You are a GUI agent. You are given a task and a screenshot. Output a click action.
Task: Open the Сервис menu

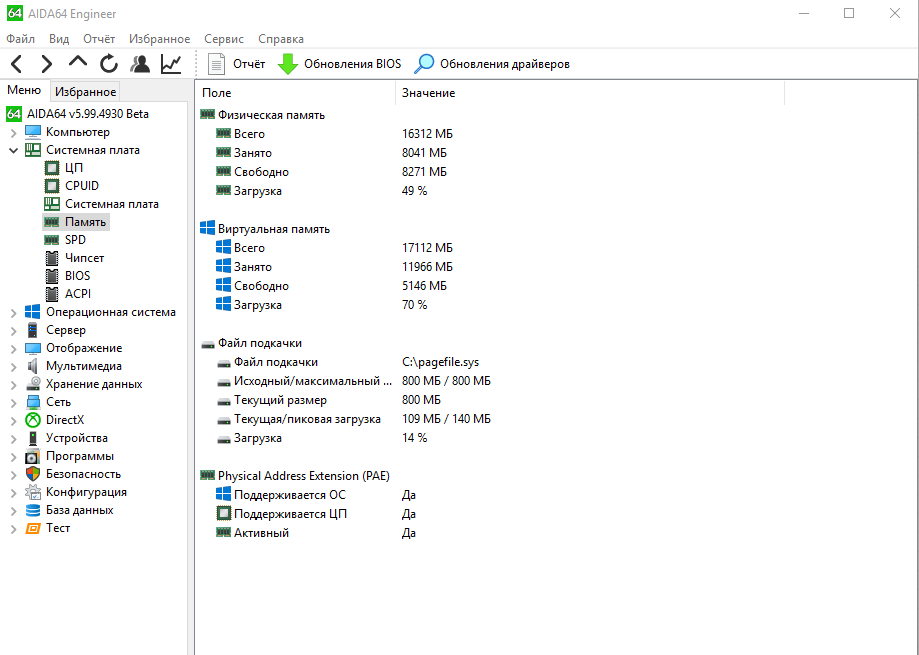click(x=224, y=39)
